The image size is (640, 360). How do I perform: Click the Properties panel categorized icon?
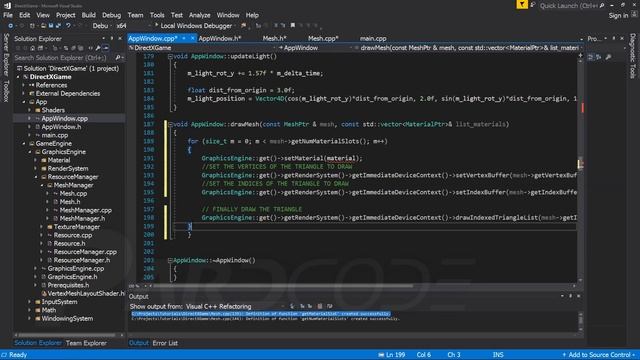590,58
